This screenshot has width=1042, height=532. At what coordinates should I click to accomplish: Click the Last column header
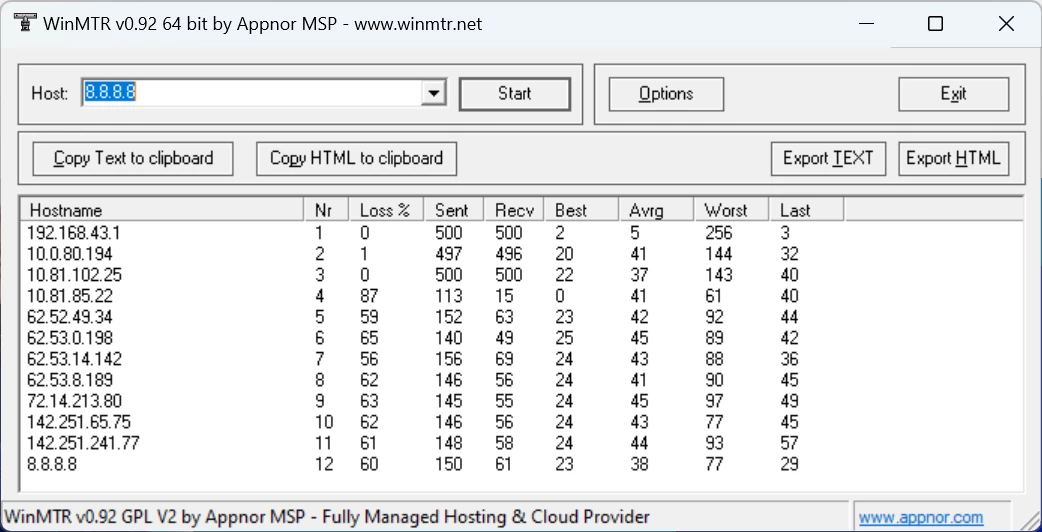[x=806, y=211]
